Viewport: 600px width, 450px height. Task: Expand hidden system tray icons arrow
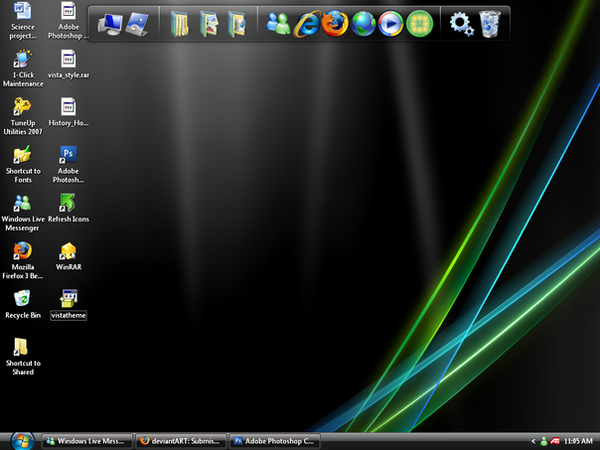click(x=533, y=442)
